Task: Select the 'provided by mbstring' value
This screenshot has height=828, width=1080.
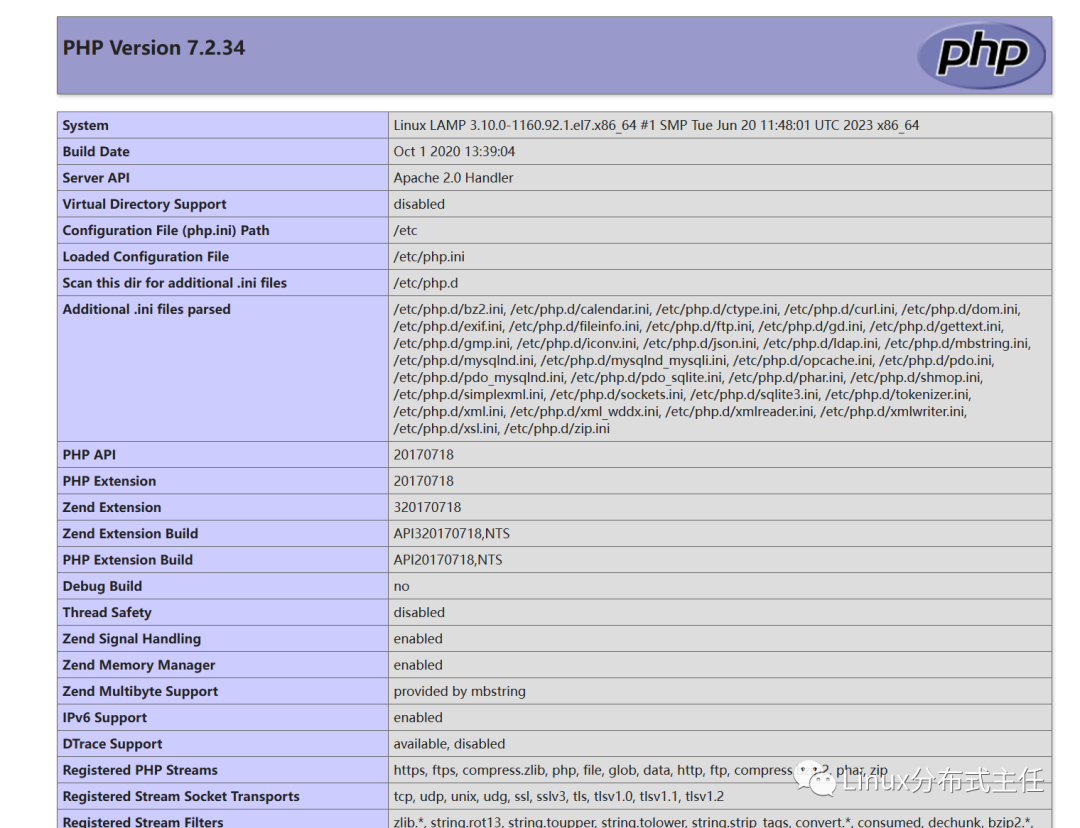Action: coord(459,691)
